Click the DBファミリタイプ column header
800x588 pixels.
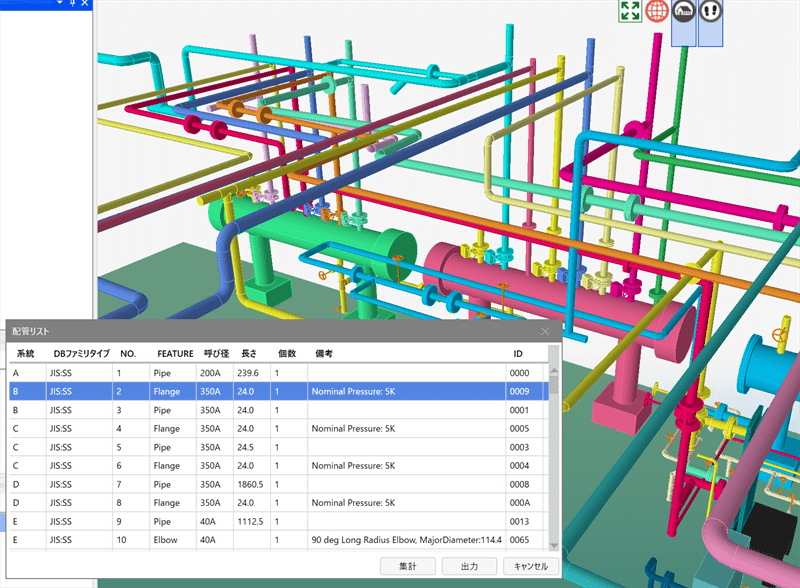[x=81, y=354]
